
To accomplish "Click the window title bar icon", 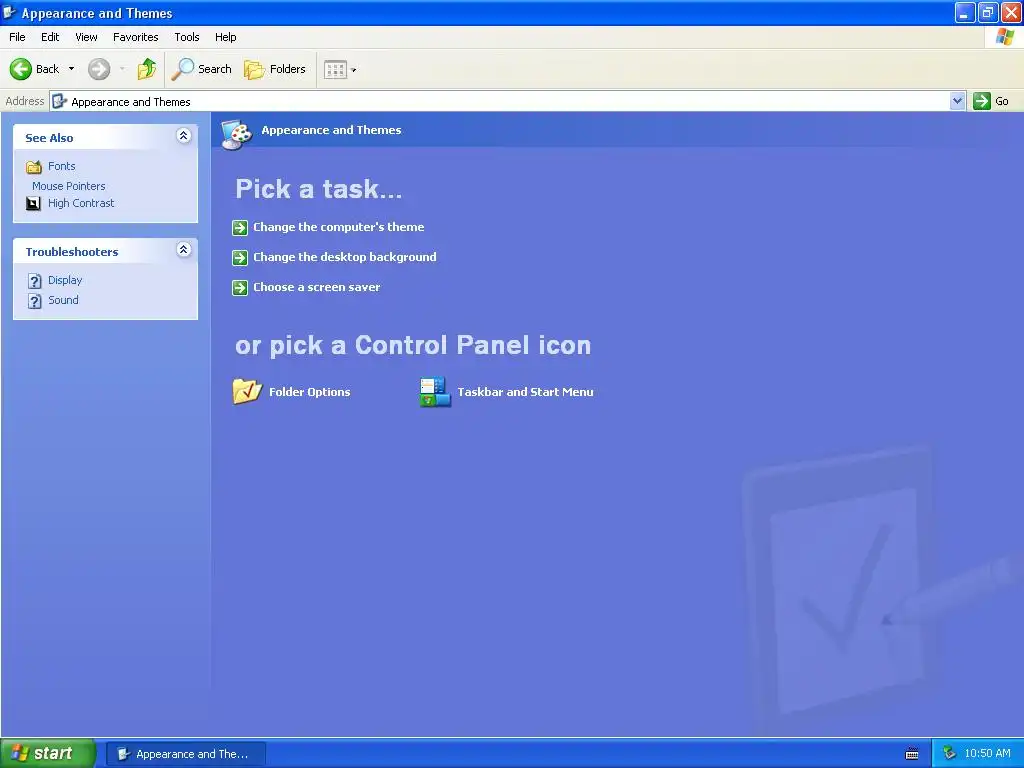I will pyautogui.click(x=10, y=12).
